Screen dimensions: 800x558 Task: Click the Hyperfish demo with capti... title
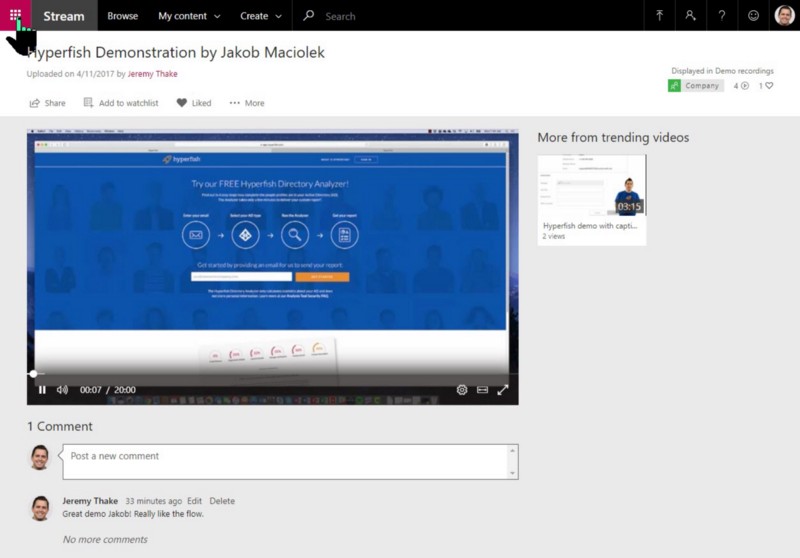click(x=590, y=225)
